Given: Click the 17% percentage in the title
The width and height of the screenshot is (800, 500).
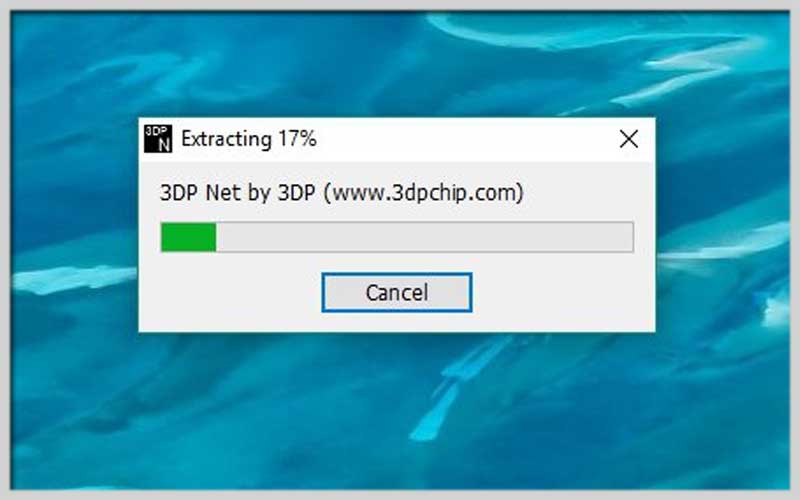Looking at the screenshot, I should (297, 139).
